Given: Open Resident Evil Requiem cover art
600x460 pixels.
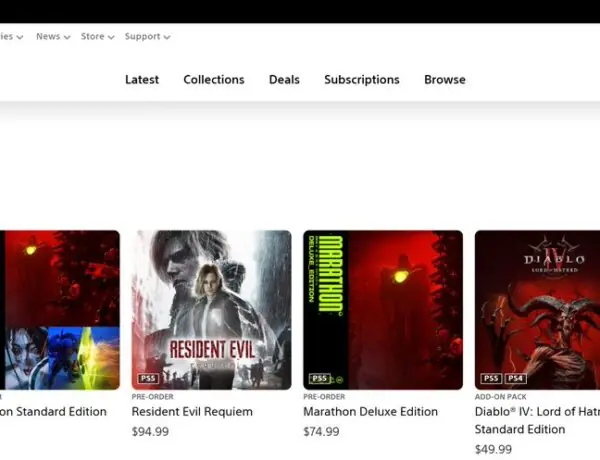Looking at the screenshot, I should (x=212, y=310).
